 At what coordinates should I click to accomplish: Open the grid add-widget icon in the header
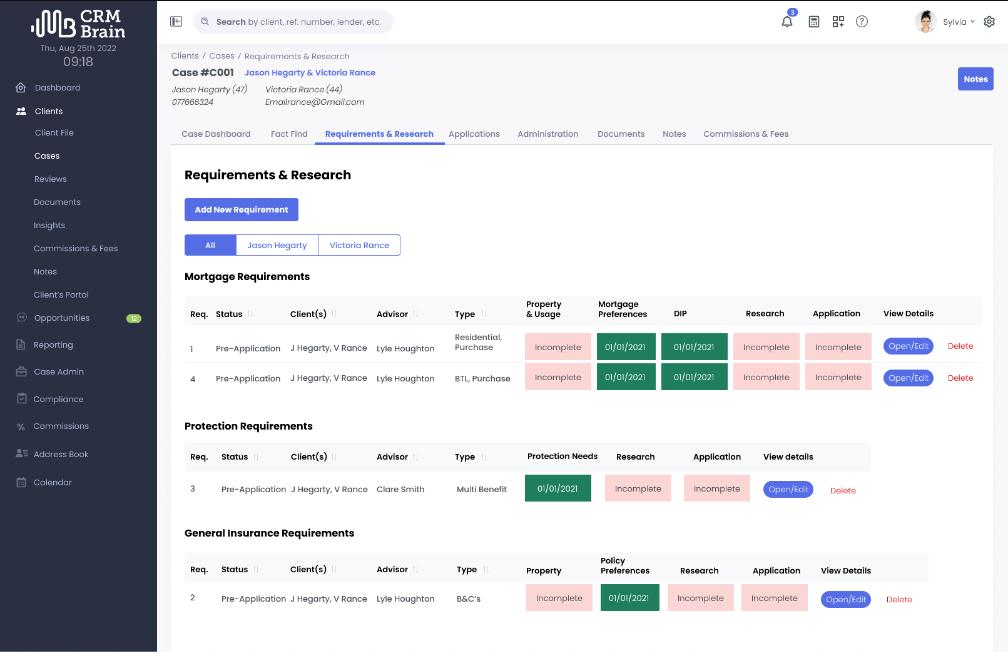click(838, 21)
